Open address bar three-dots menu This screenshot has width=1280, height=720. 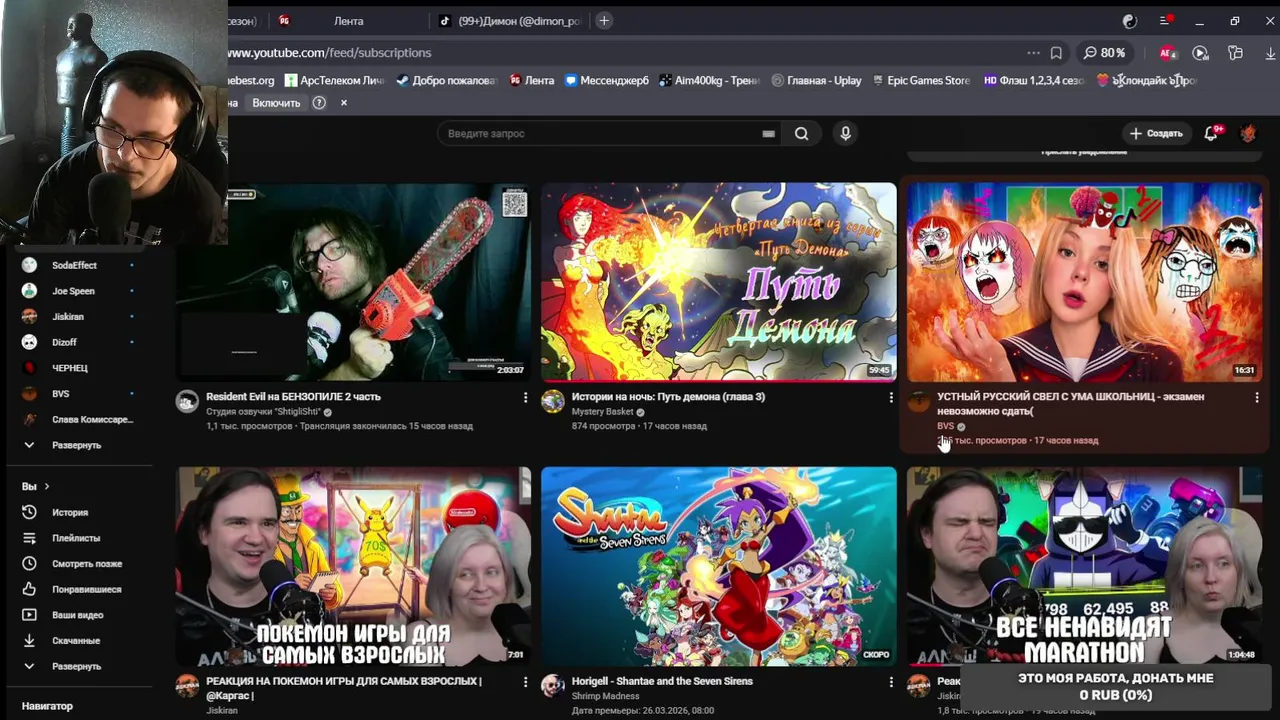click(x=1033, y=53)
